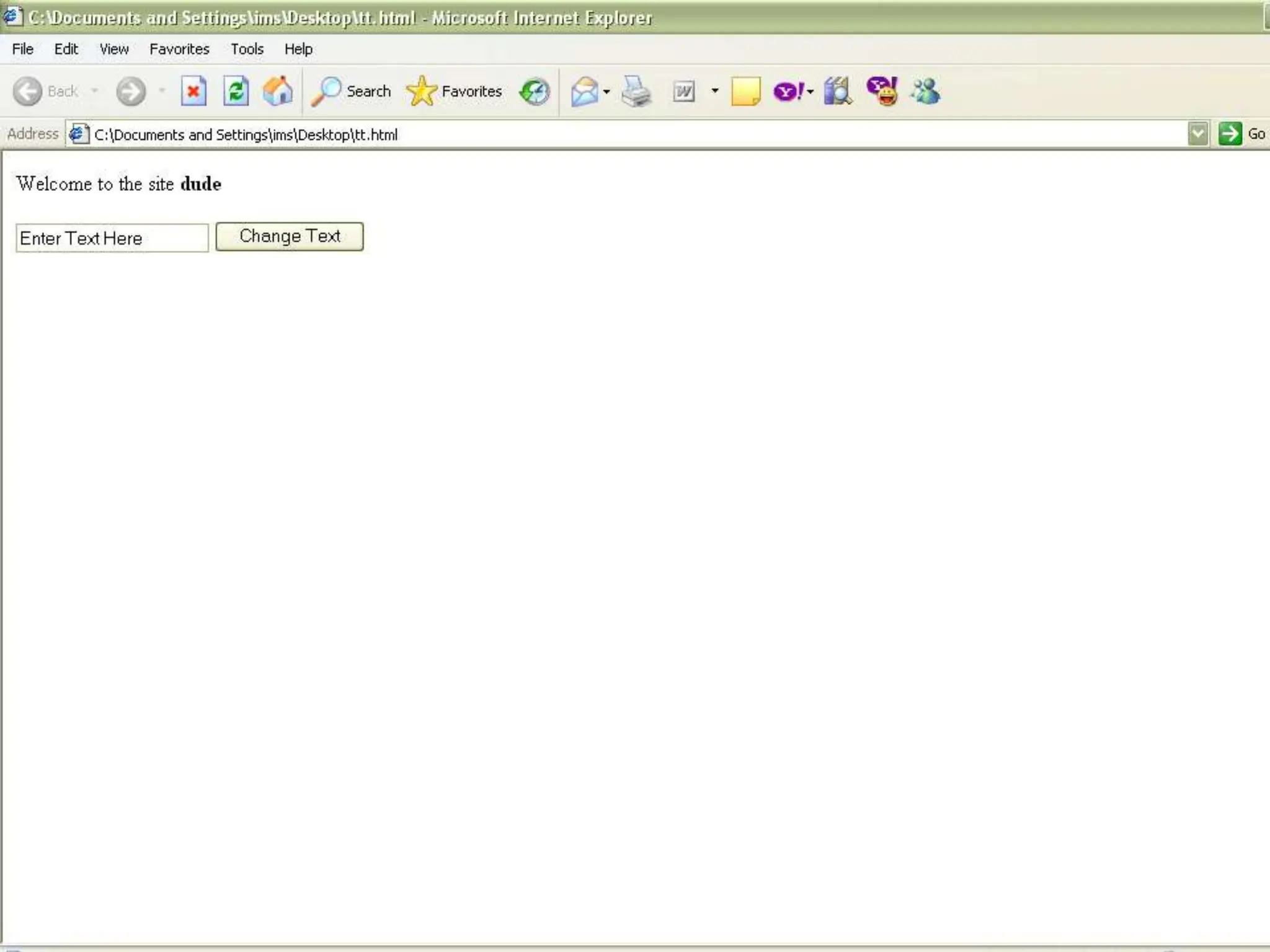Open the Yahoo Messenger smiley icon
Screen dimensions: 1270x952
click(x=882, y=92)
